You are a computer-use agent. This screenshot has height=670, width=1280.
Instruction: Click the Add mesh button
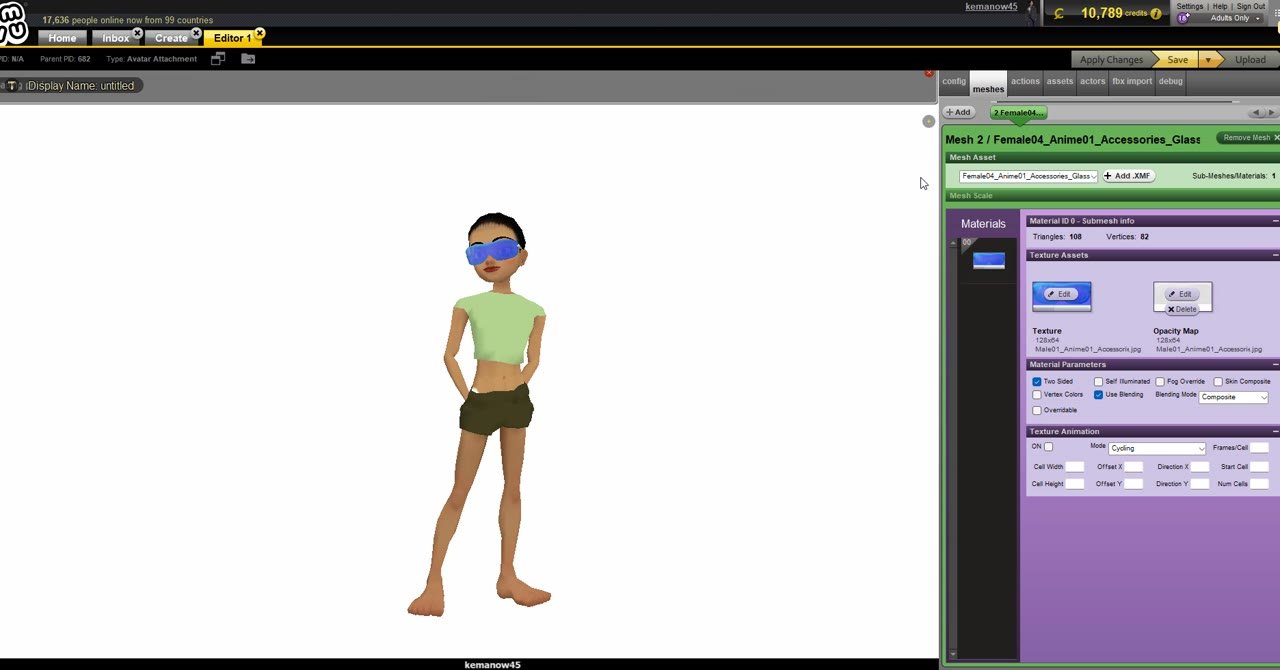click(958, 112)
